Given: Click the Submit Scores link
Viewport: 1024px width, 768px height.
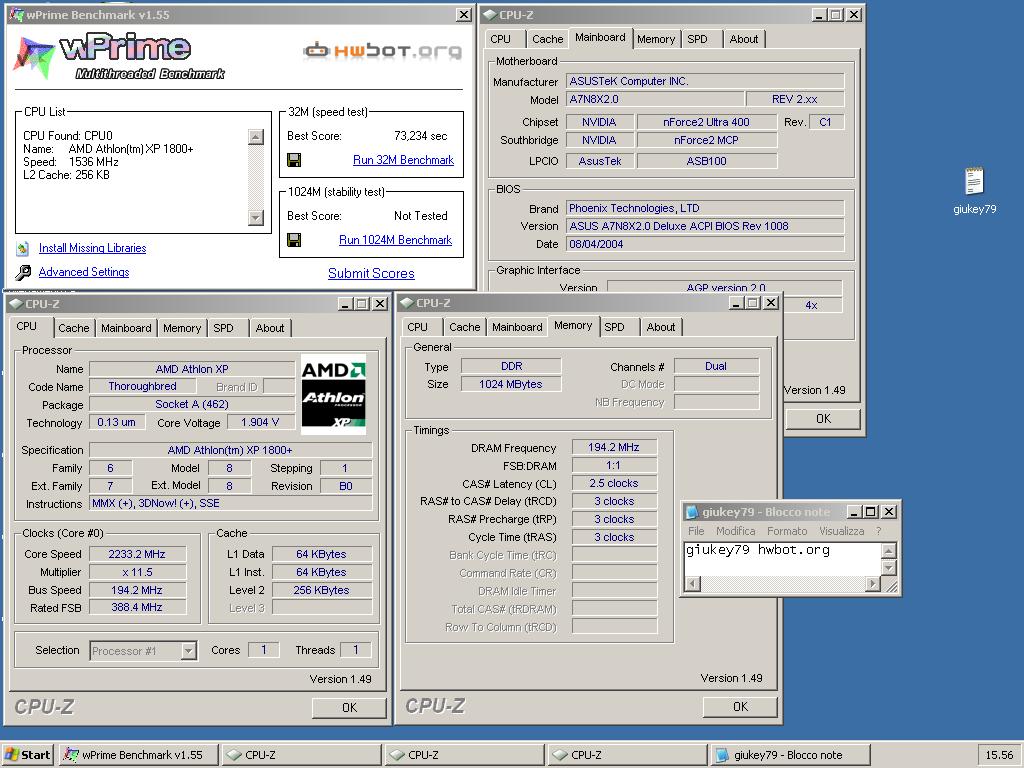Looking at the screenshot, I should tap(371, 274).
